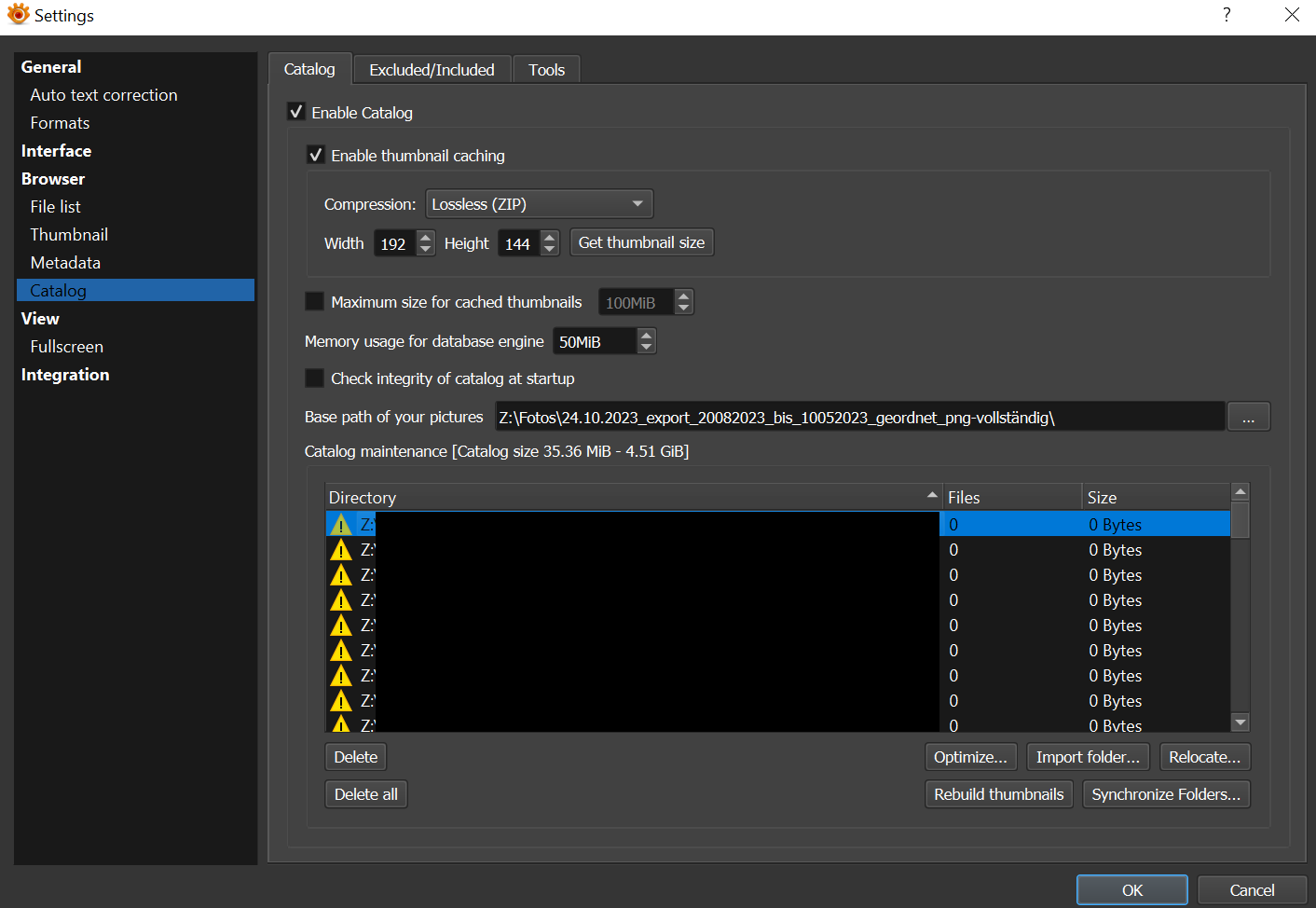The height and width of the screenshot is (908, 1316).
Task: Decrease thumbnail Height with down arrow
Action: tap(550, 249)
